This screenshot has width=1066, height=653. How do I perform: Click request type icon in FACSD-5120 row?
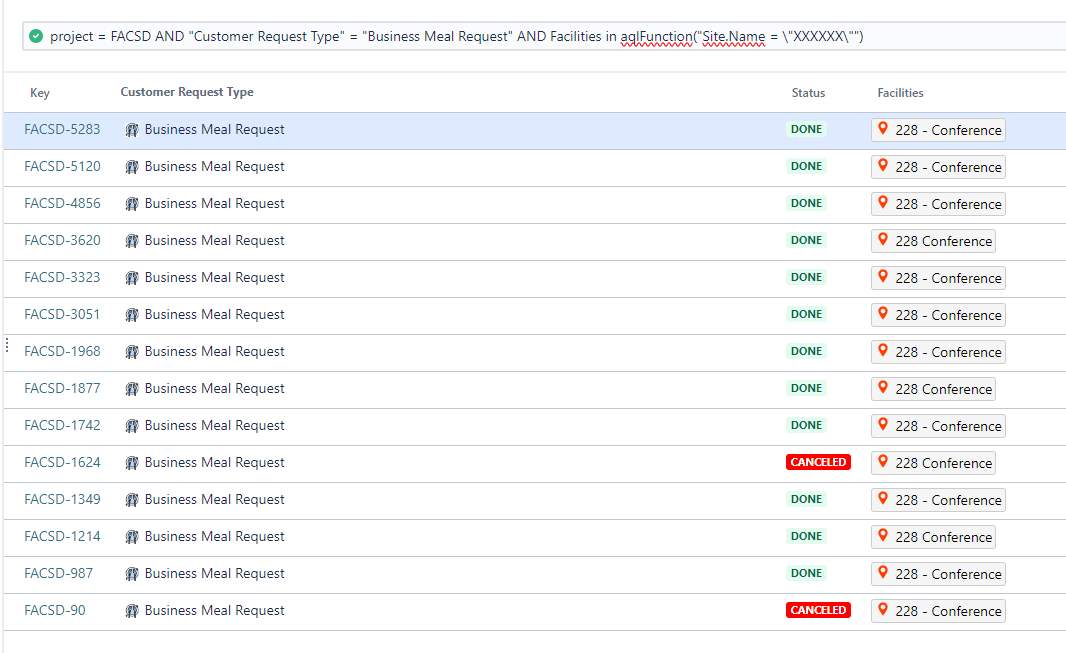click(132, 167)
